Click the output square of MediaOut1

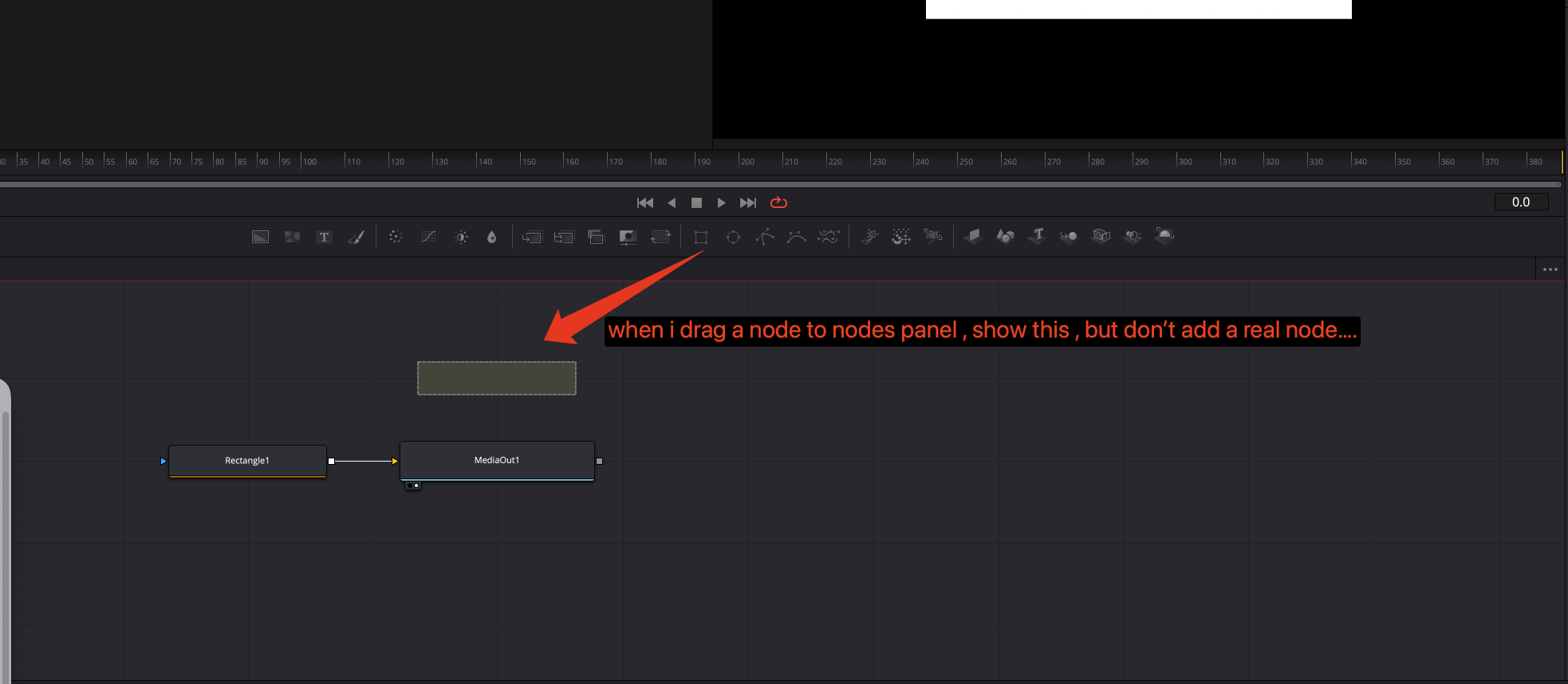[x=599, y=461]
